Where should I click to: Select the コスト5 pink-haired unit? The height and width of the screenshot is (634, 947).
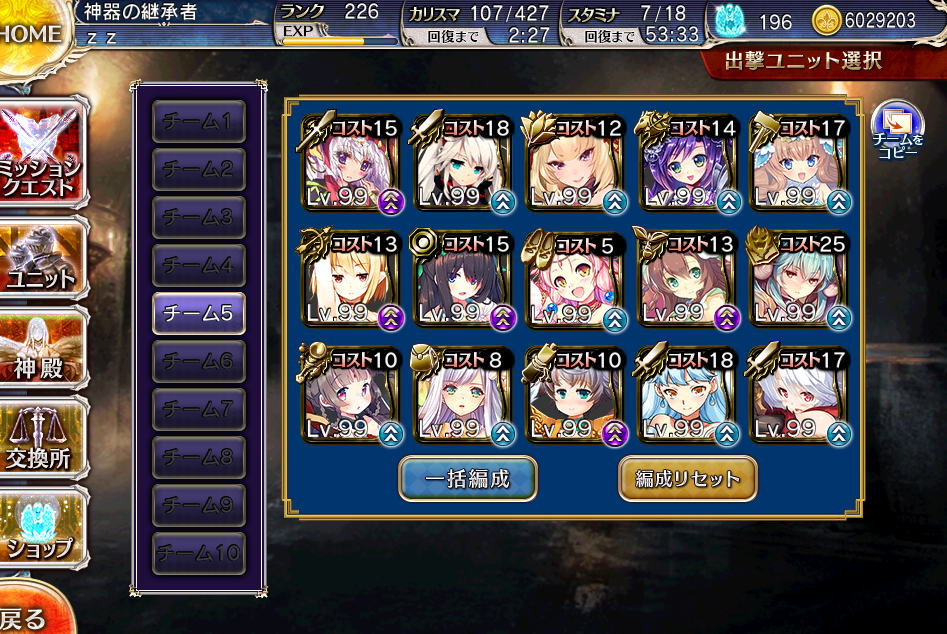[575, 278]
